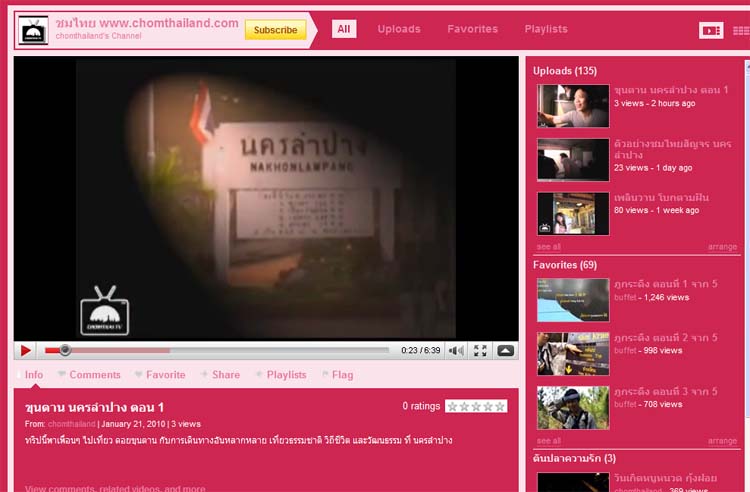Click arrange under Favorites
The height and width of the screenshot is (492, 750).
722,440
